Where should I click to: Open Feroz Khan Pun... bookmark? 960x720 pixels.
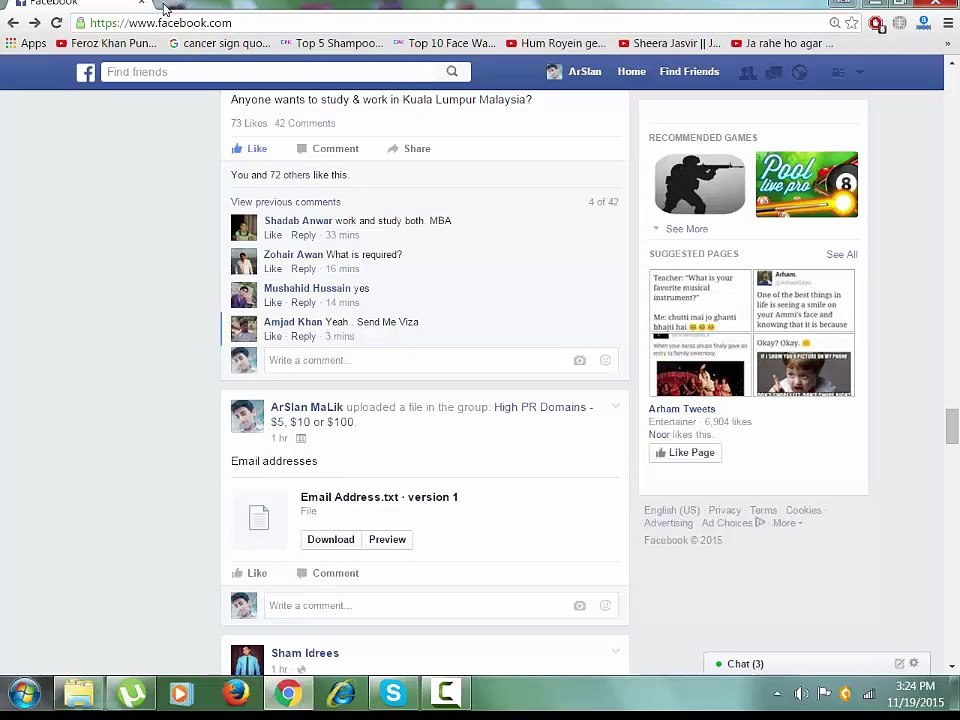click(107, 43)
